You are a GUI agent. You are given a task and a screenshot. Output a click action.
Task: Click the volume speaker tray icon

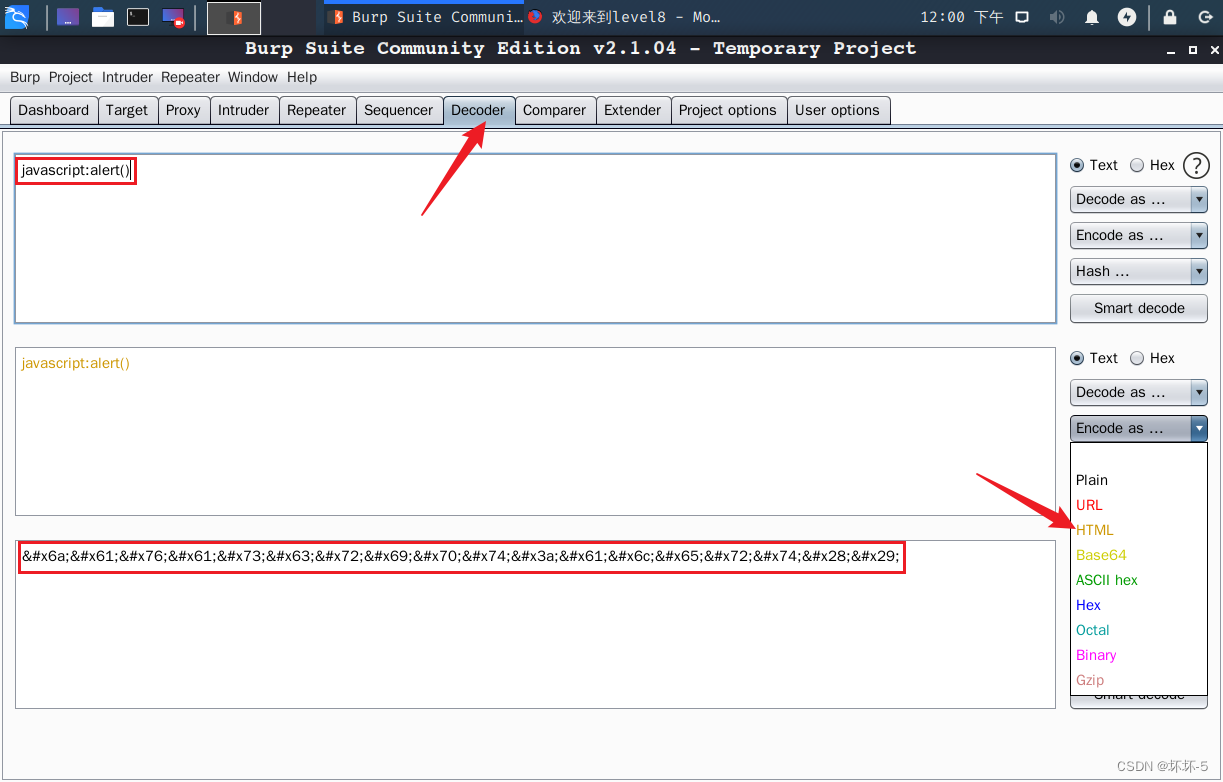click(x=1057, y=17)
